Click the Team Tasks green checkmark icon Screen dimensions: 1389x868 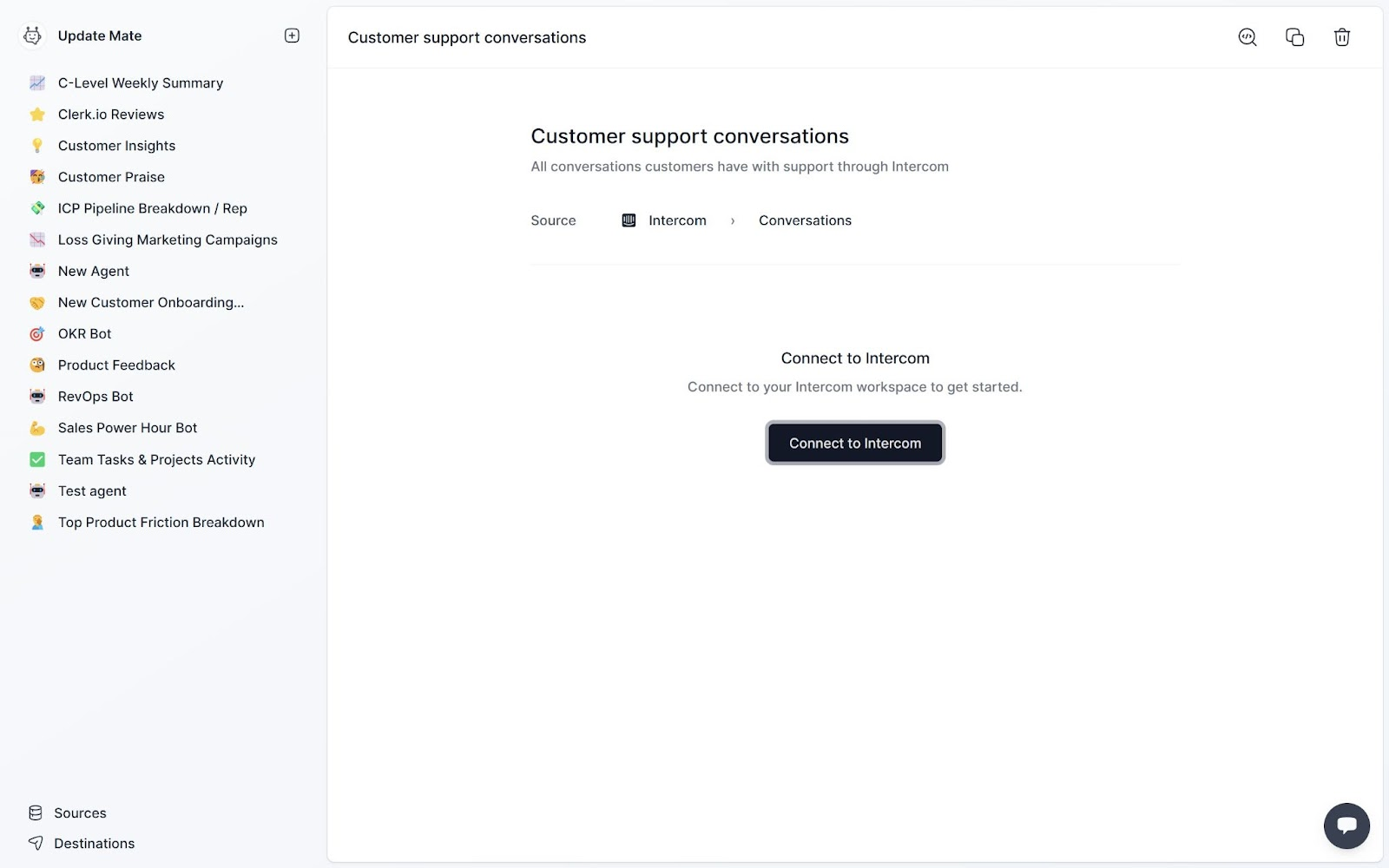(x=37, y=459)
